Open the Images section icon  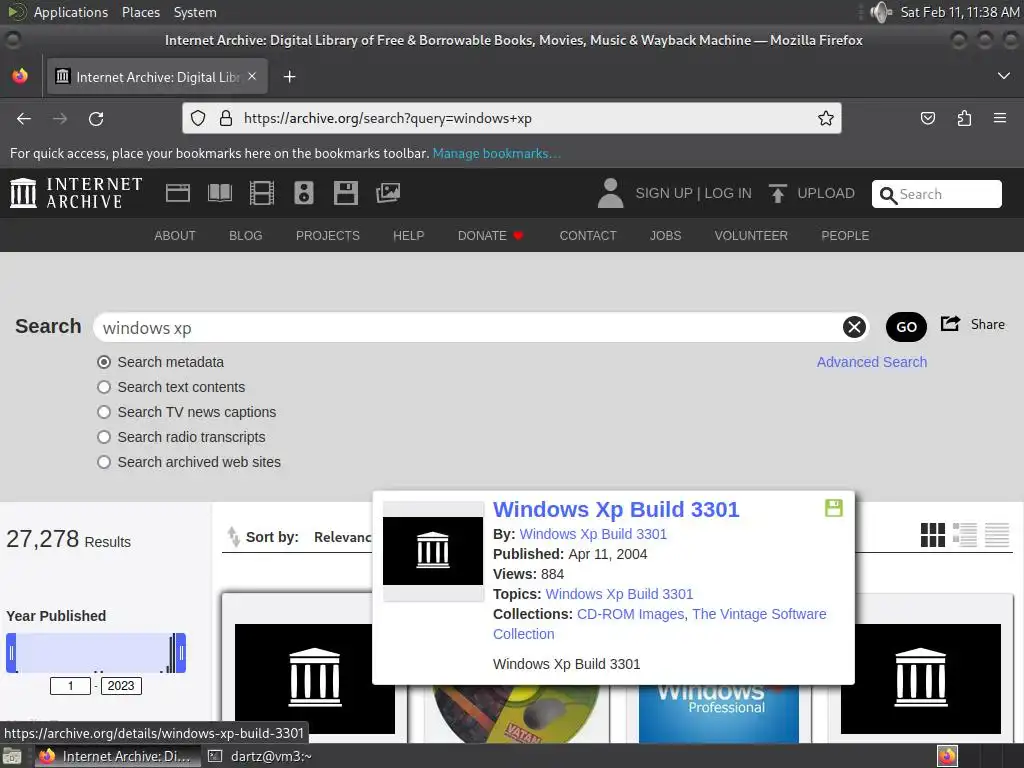click(x=388, y=193)
